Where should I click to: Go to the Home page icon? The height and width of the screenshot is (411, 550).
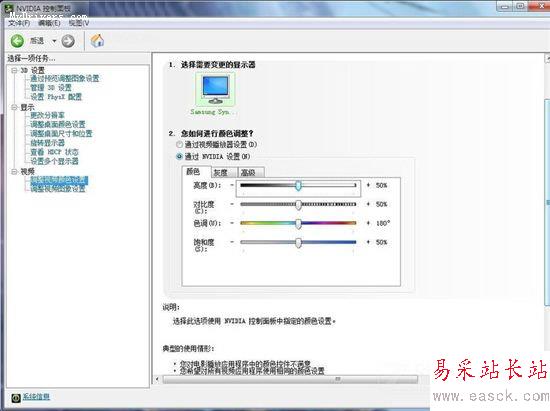click(97, 41)
